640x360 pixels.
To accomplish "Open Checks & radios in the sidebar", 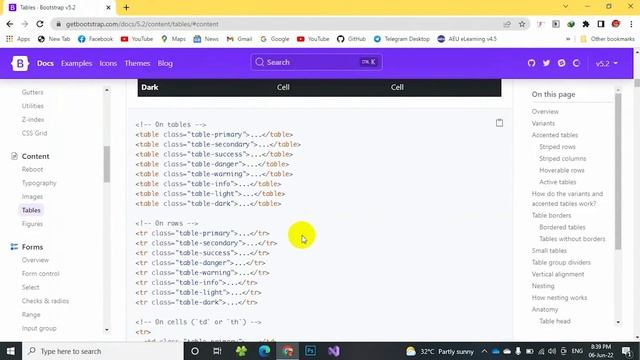I will (45, 301).
